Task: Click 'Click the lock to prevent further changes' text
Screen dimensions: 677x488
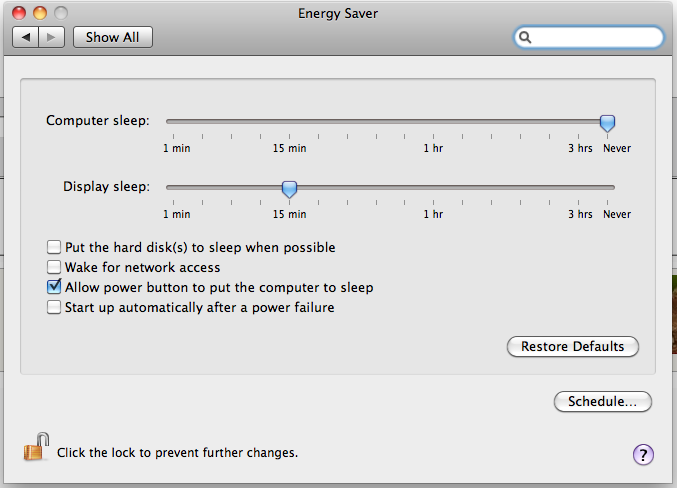Action: point(177,453)
